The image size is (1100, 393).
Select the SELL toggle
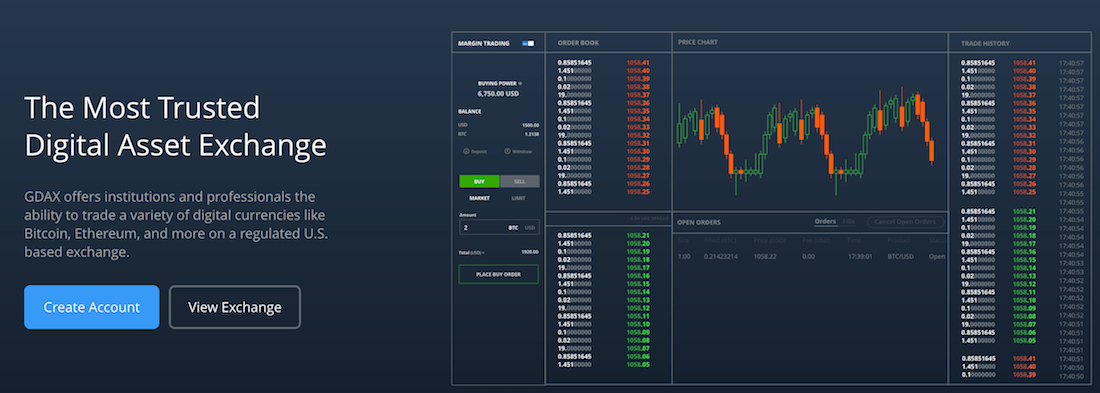(519, 181)
